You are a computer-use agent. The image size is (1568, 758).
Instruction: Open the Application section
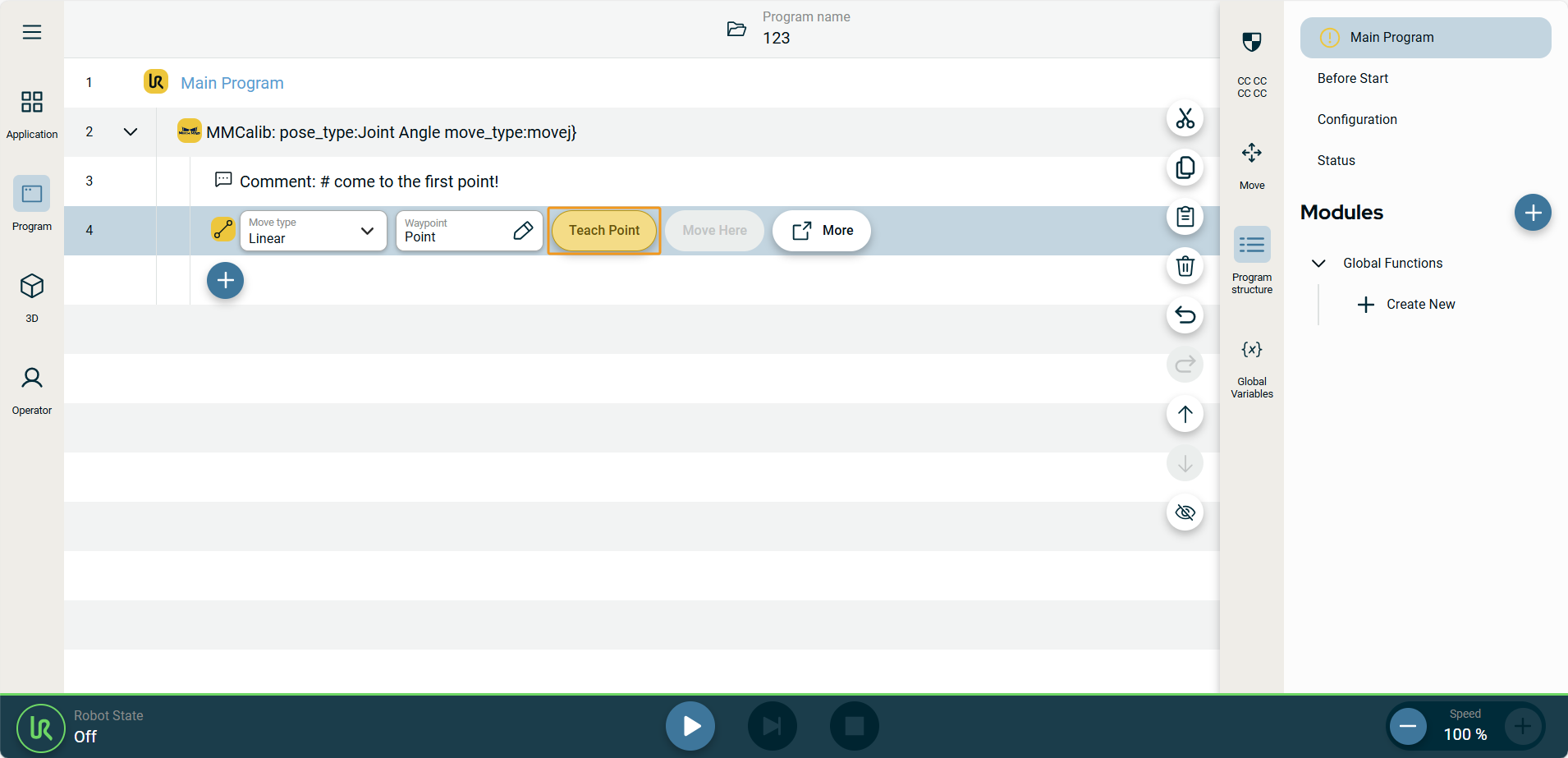point(32,114)
